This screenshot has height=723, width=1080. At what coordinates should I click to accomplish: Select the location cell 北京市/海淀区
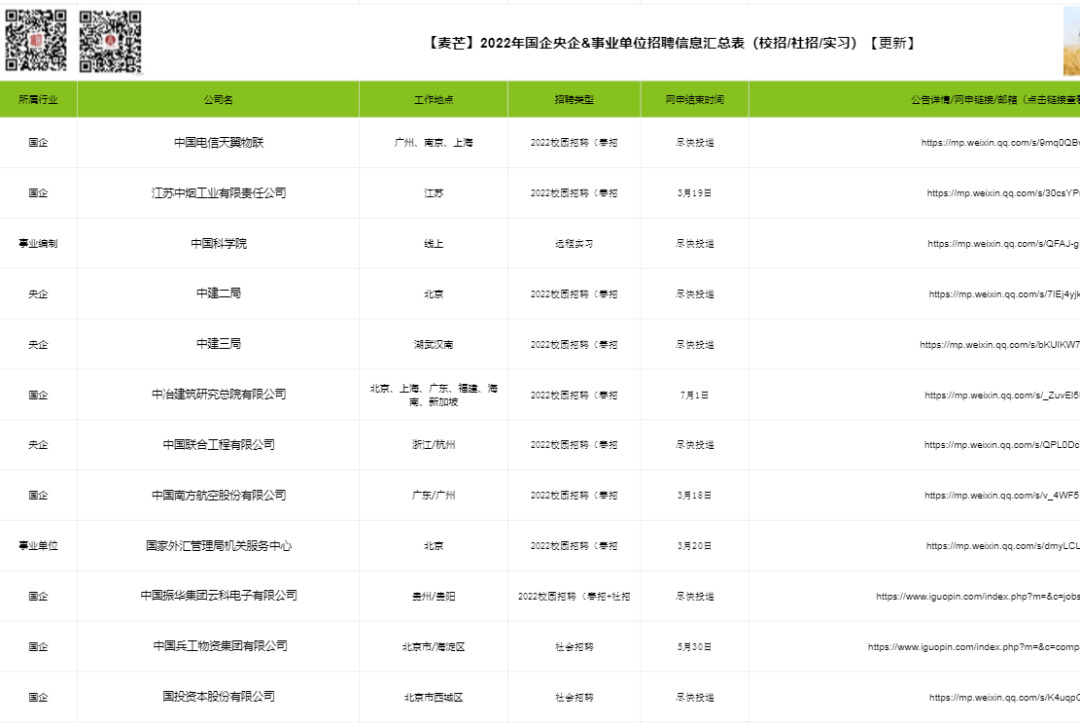point(433,646)
